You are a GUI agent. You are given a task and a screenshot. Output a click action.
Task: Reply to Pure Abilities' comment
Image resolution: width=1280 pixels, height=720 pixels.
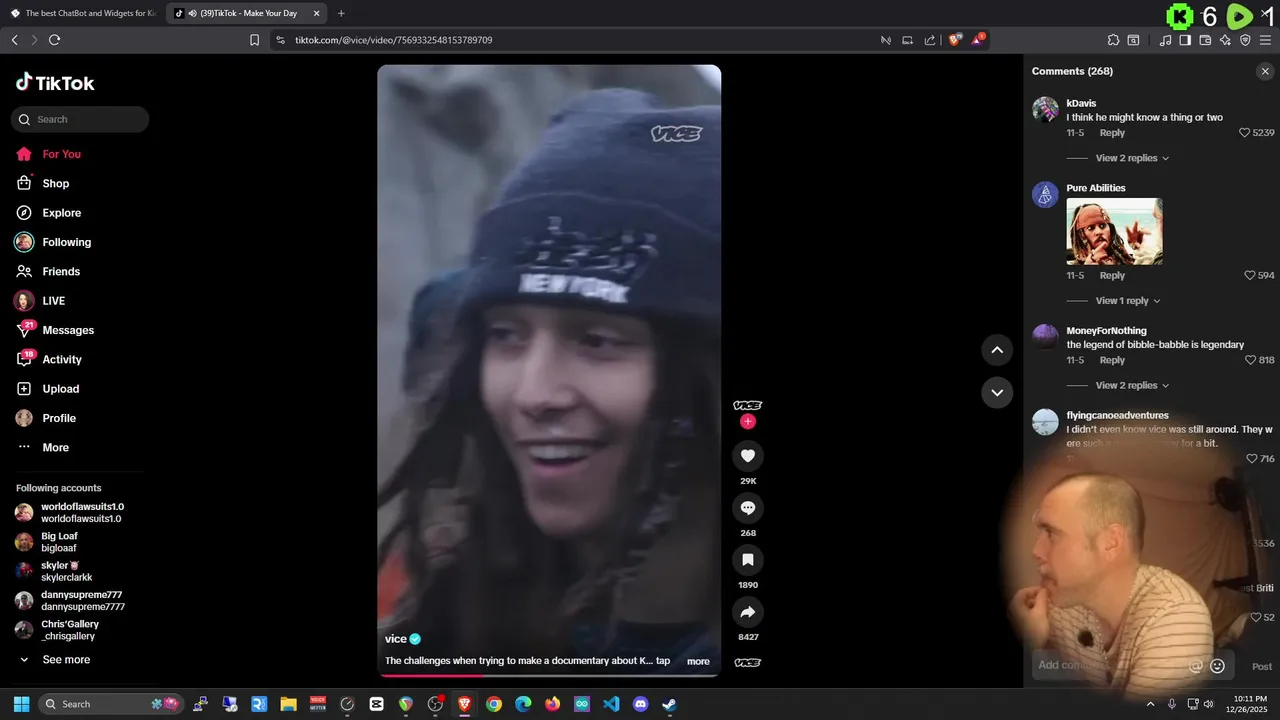pyautogui.click(x=1112, y=276)
